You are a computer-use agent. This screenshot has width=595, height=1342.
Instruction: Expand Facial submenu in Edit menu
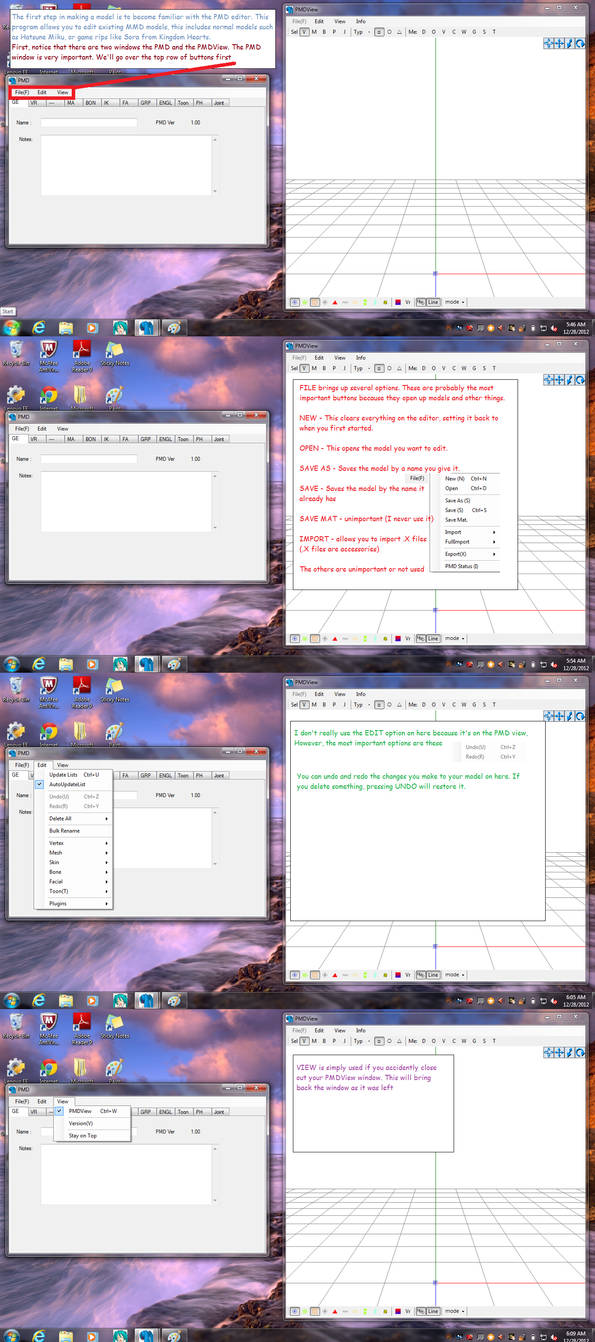pyautogui.click(x=74, y=882)
